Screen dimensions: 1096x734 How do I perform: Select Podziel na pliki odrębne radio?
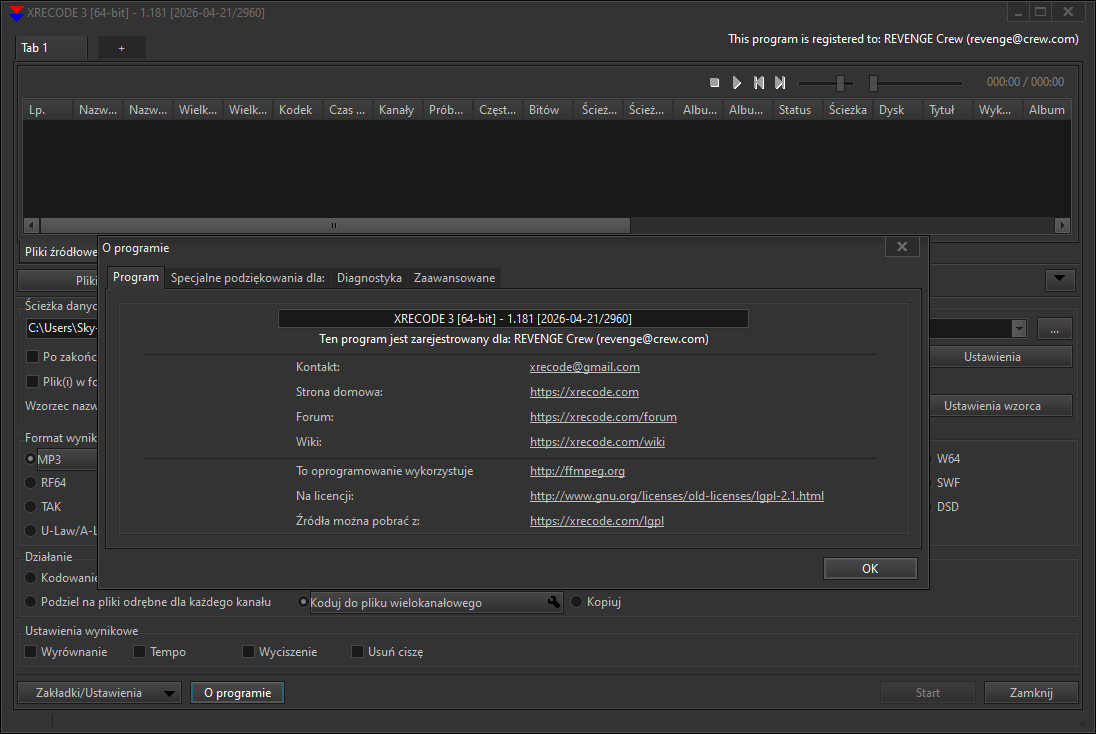[x=30, y=602]
